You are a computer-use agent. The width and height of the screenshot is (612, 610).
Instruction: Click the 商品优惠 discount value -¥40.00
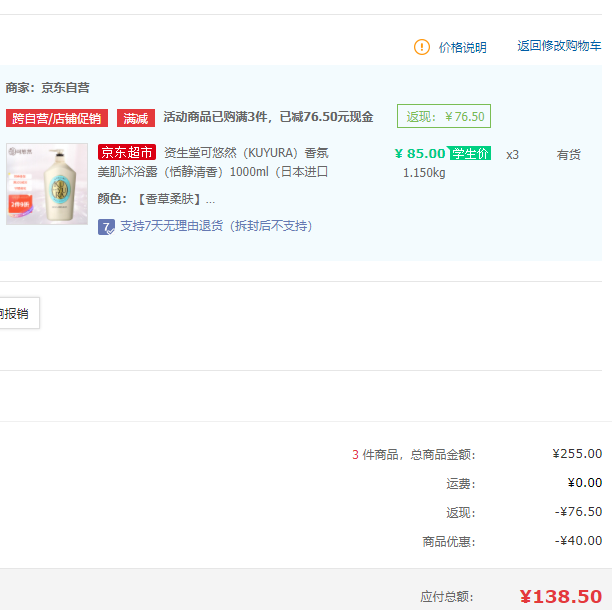[x=578, y=541]
